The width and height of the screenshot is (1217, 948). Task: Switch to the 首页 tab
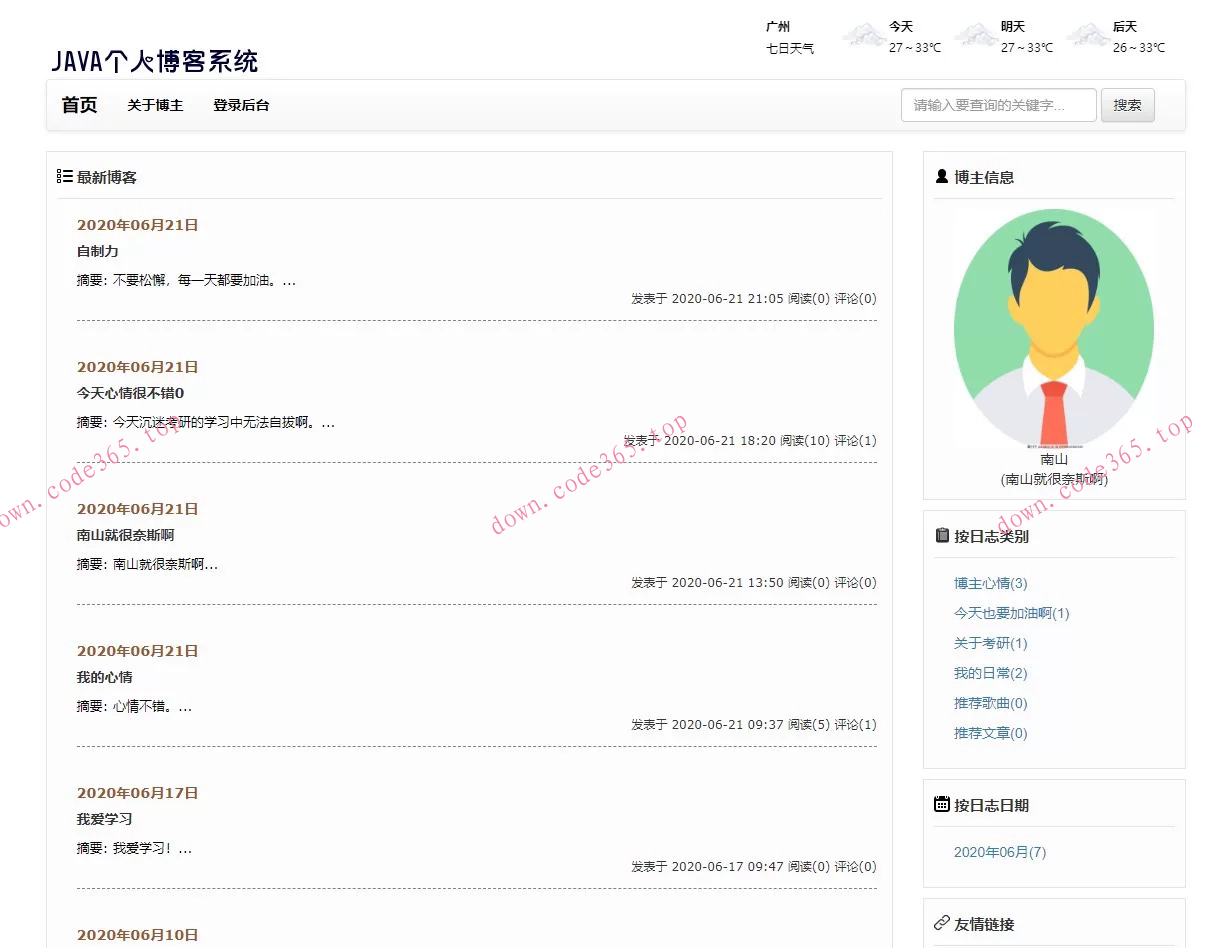pos(78,105)
